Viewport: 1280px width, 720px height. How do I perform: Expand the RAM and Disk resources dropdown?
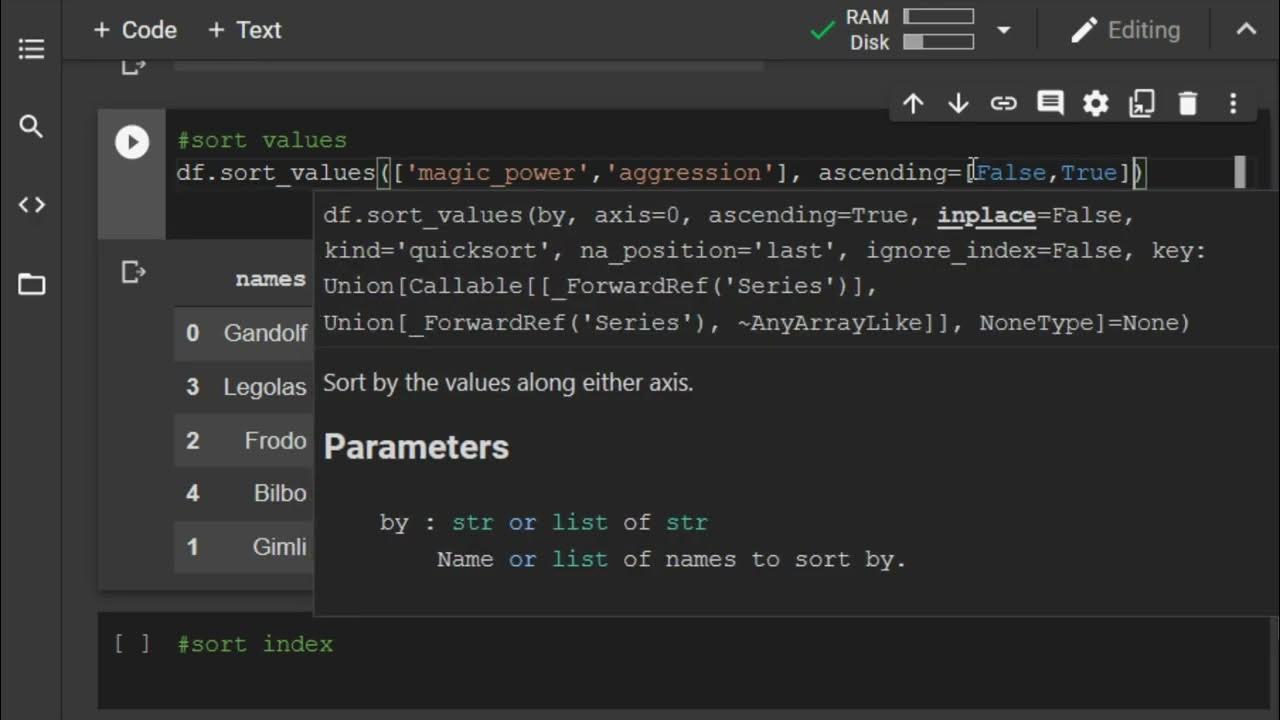pyautogui.click(x=1004, y=30)
